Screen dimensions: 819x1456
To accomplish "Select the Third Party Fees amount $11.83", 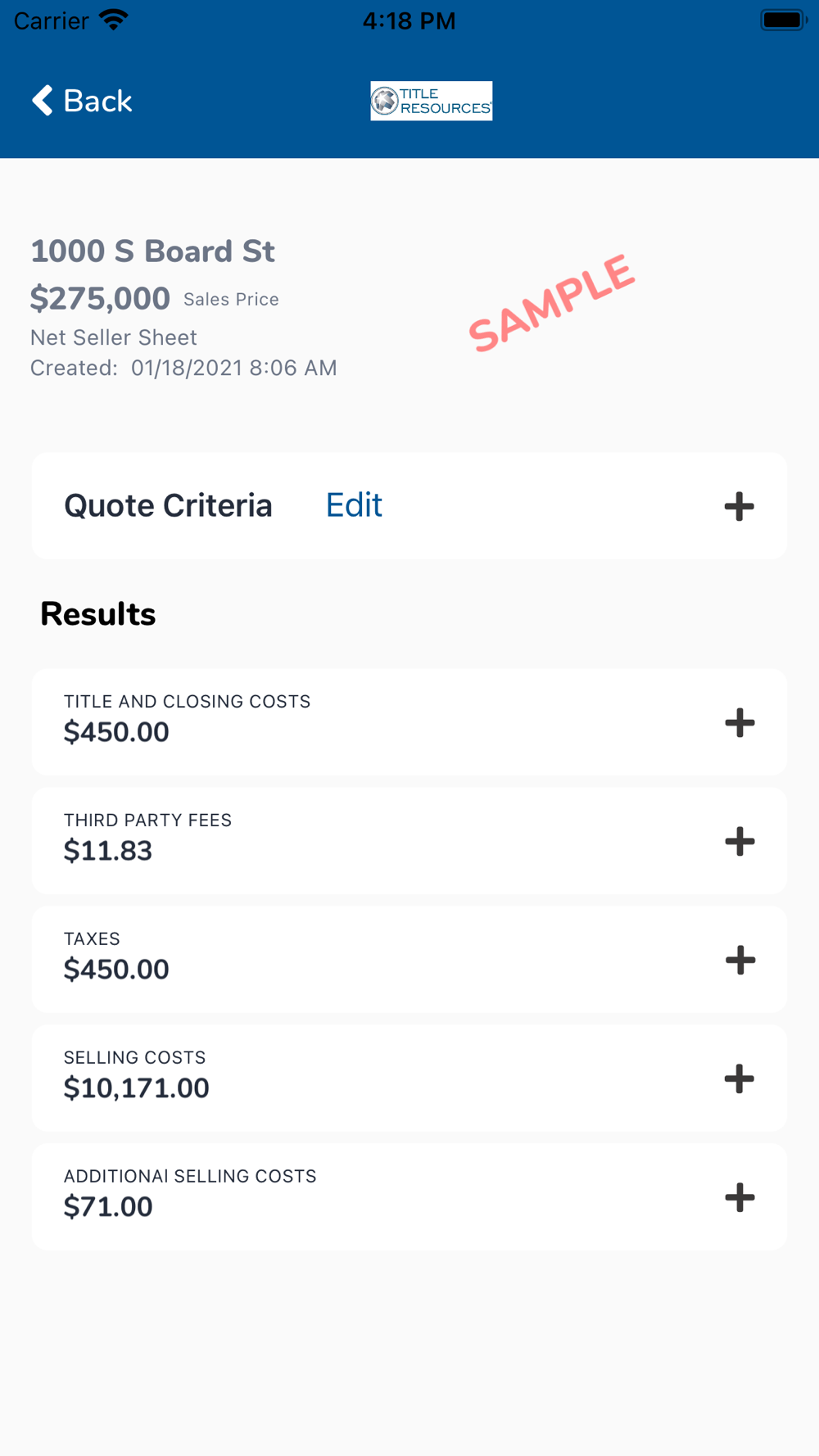I will pos(108,851).
